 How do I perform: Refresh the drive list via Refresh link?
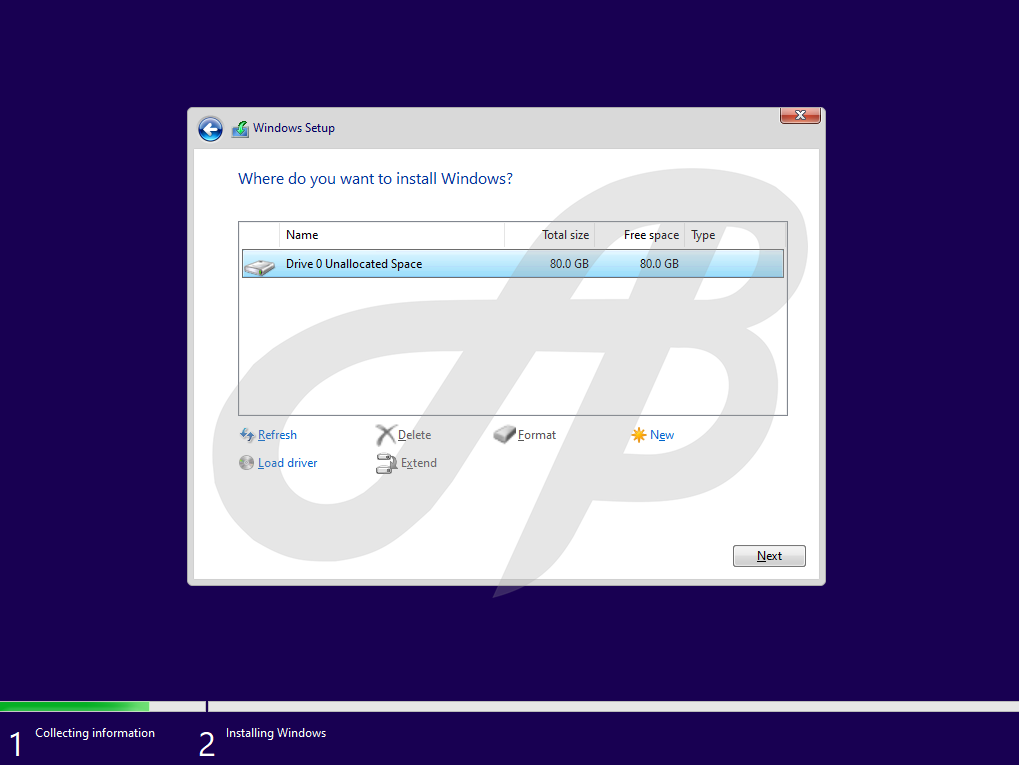(x=277, y=435)
